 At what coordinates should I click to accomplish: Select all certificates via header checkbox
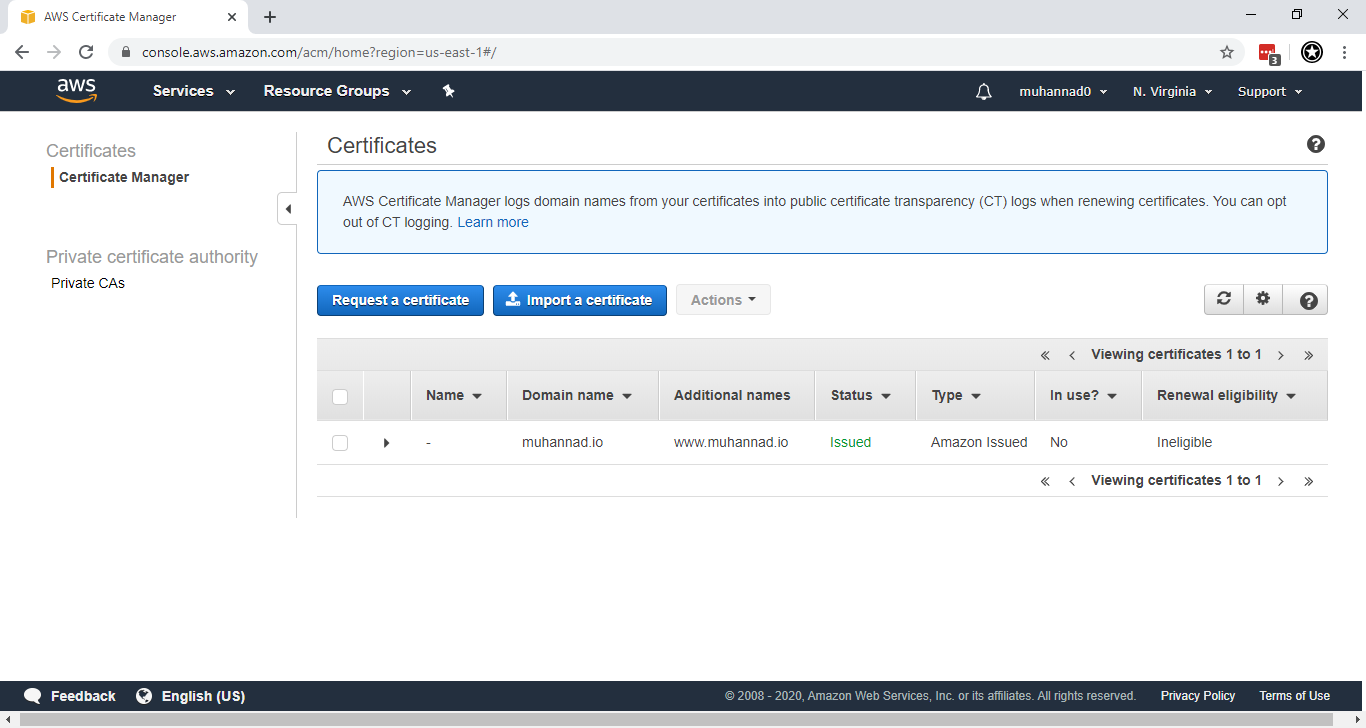[339, 395]
